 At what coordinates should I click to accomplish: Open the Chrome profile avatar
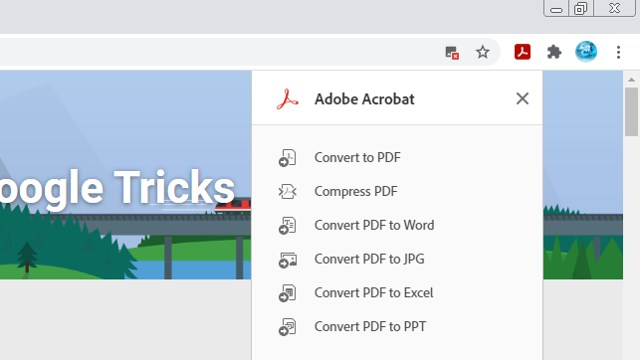[586, 52]
